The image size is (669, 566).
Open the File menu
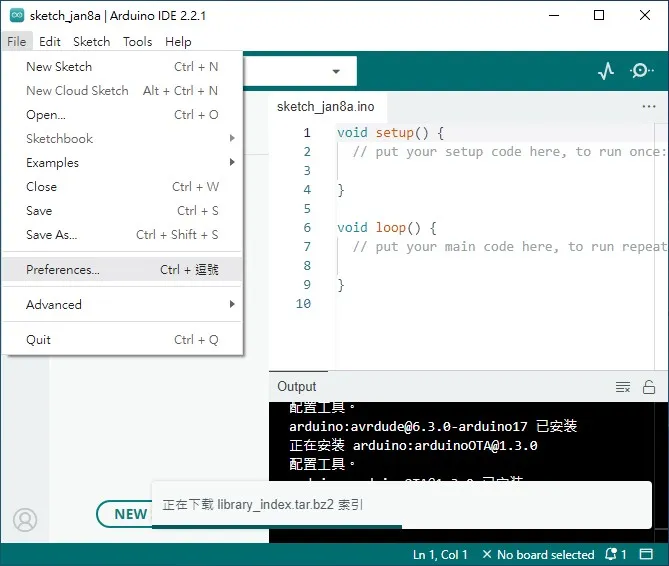[x=17, y=41]
